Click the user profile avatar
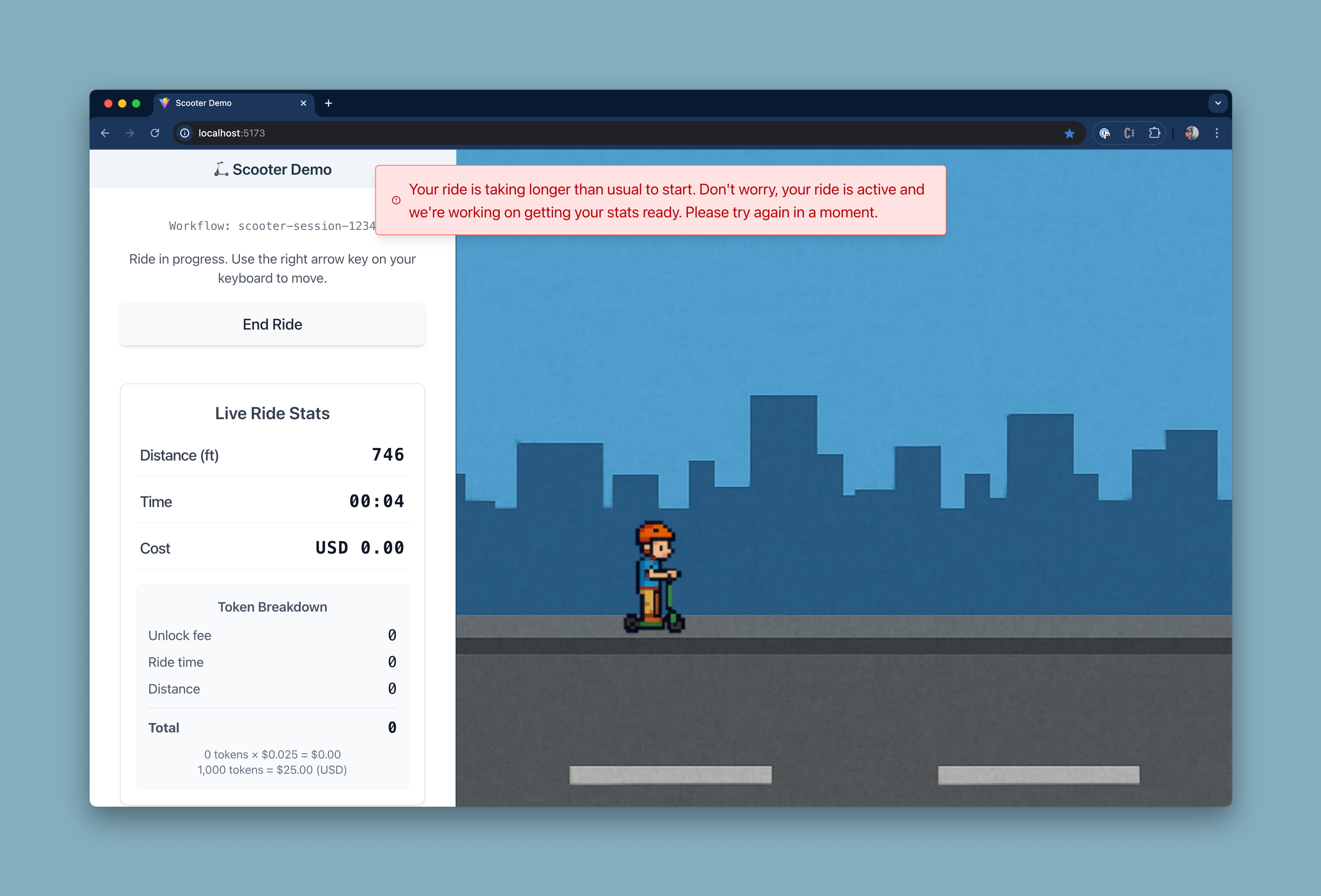The width and height of the screenshot is (1321, 896). point(1191,133)
